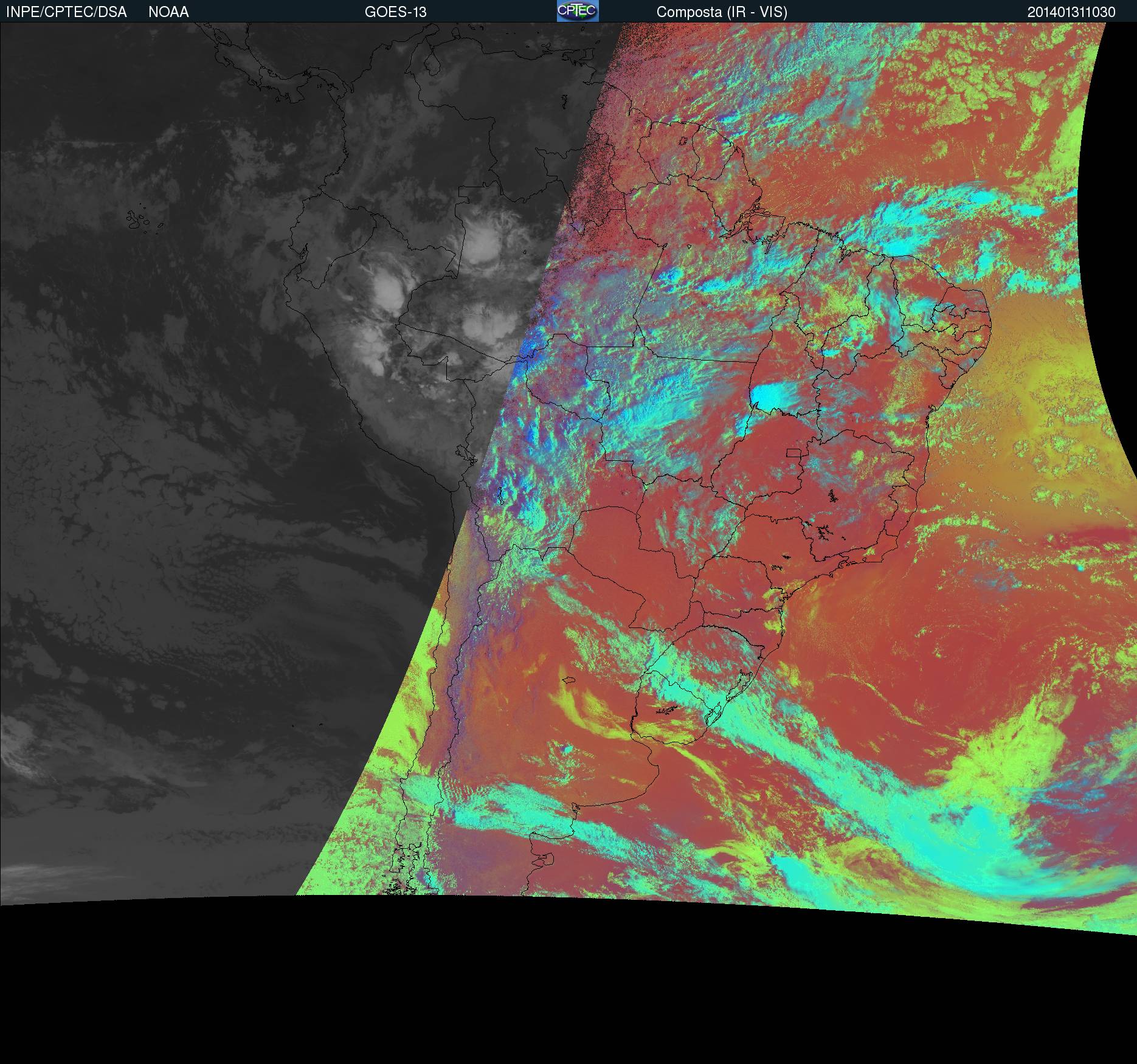Click the bright cyan cloud patch over central Brazil
Screen dimensions: 1137x1064
773,396
